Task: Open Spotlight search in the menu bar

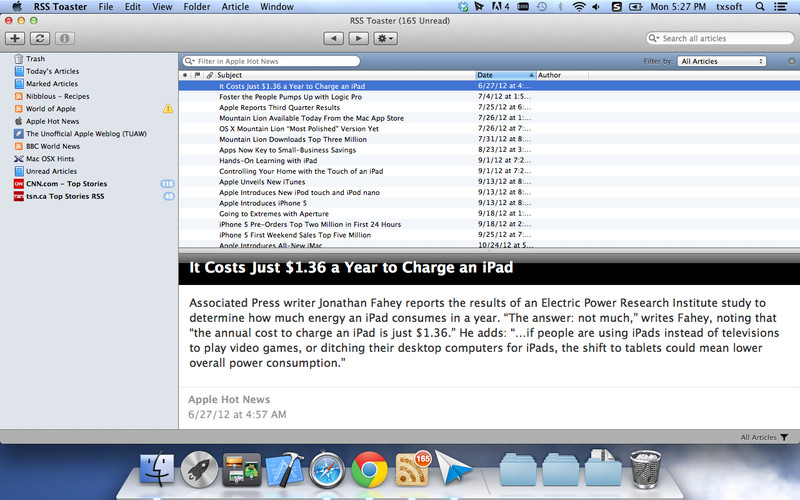Action: pos(760,7)
